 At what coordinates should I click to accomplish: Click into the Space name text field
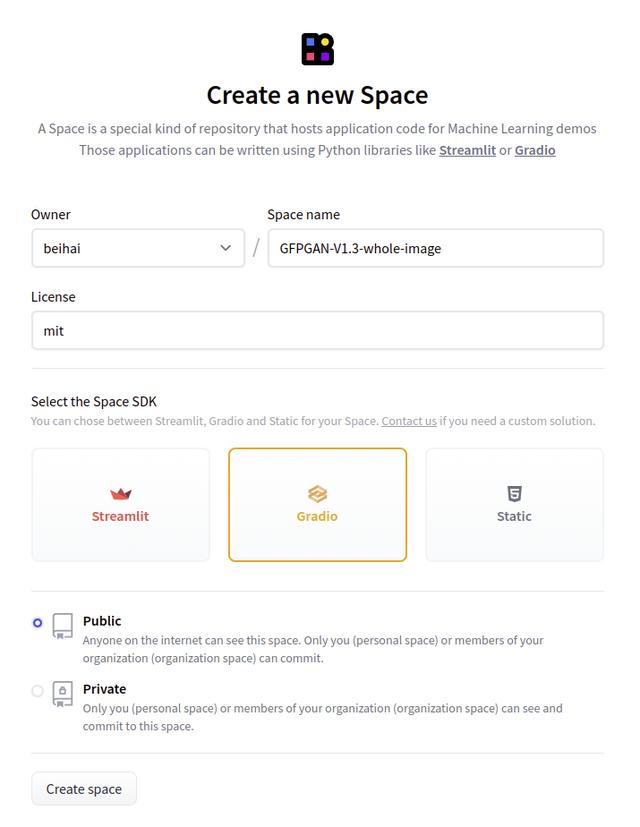[435, 248]
